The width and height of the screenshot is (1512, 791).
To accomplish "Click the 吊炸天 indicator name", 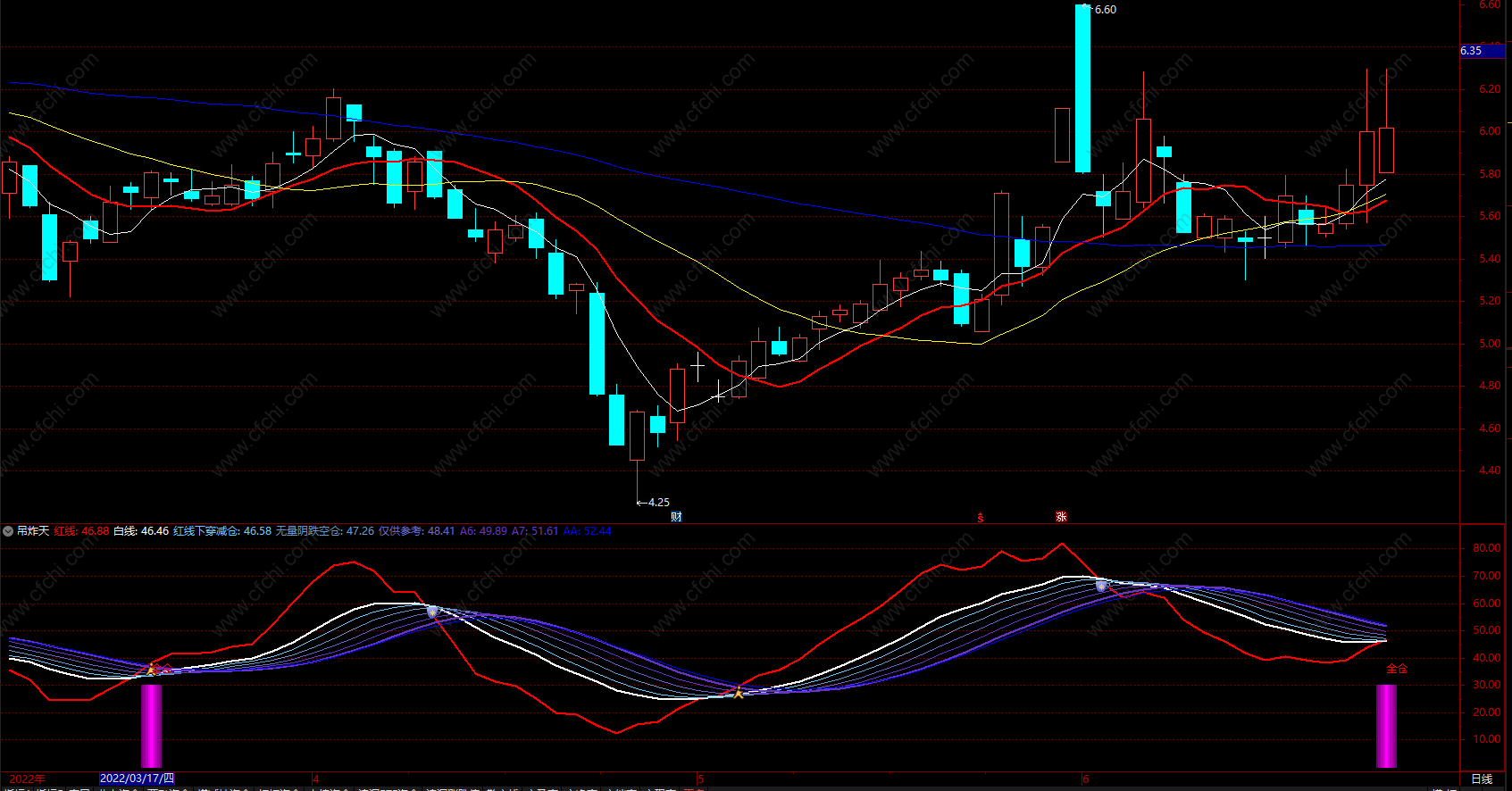I will coord(33,531).
